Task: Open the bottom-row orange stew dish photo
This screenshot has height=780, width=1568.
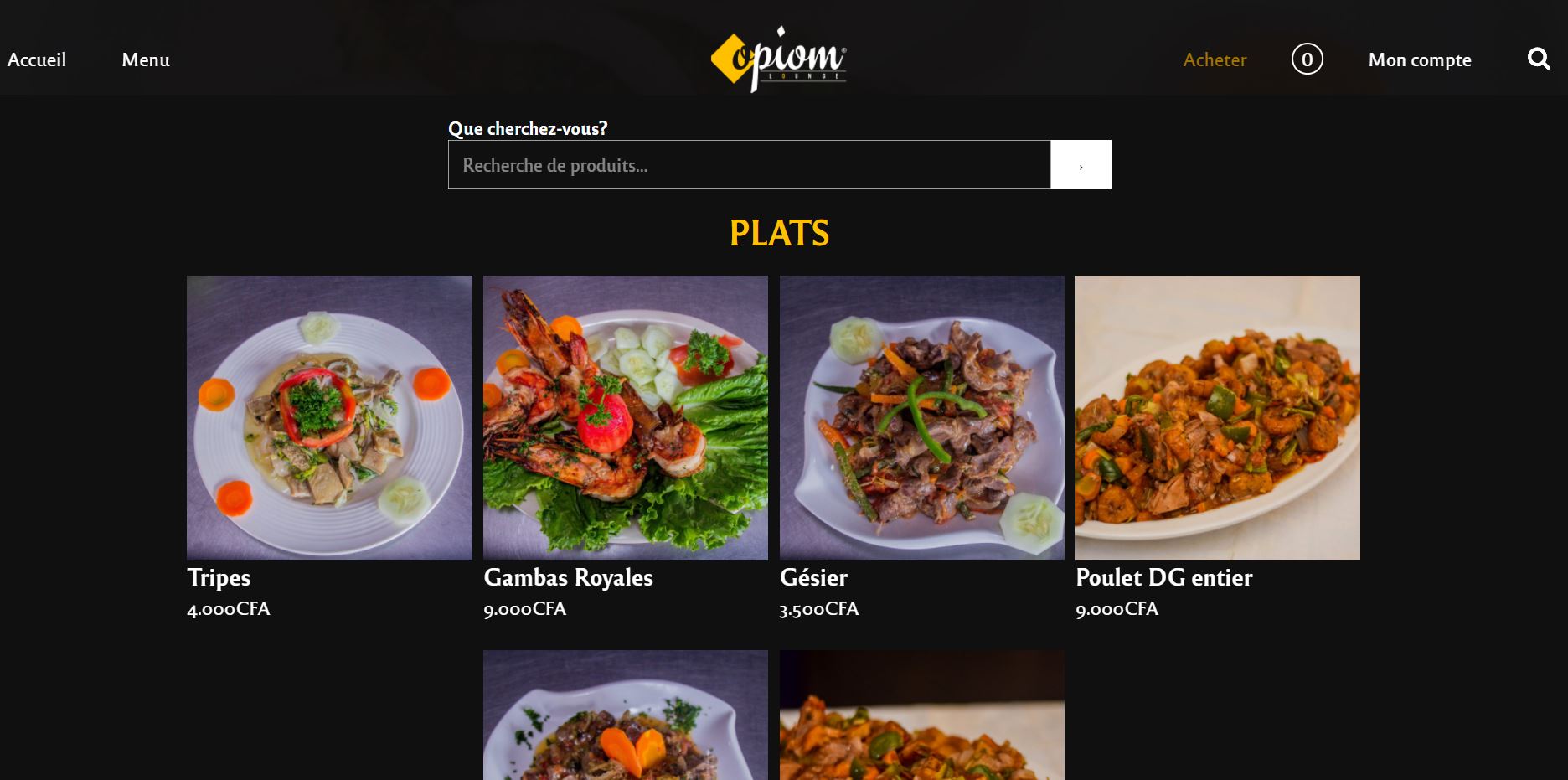Action: pyautogui.click(x=922, y=715)
